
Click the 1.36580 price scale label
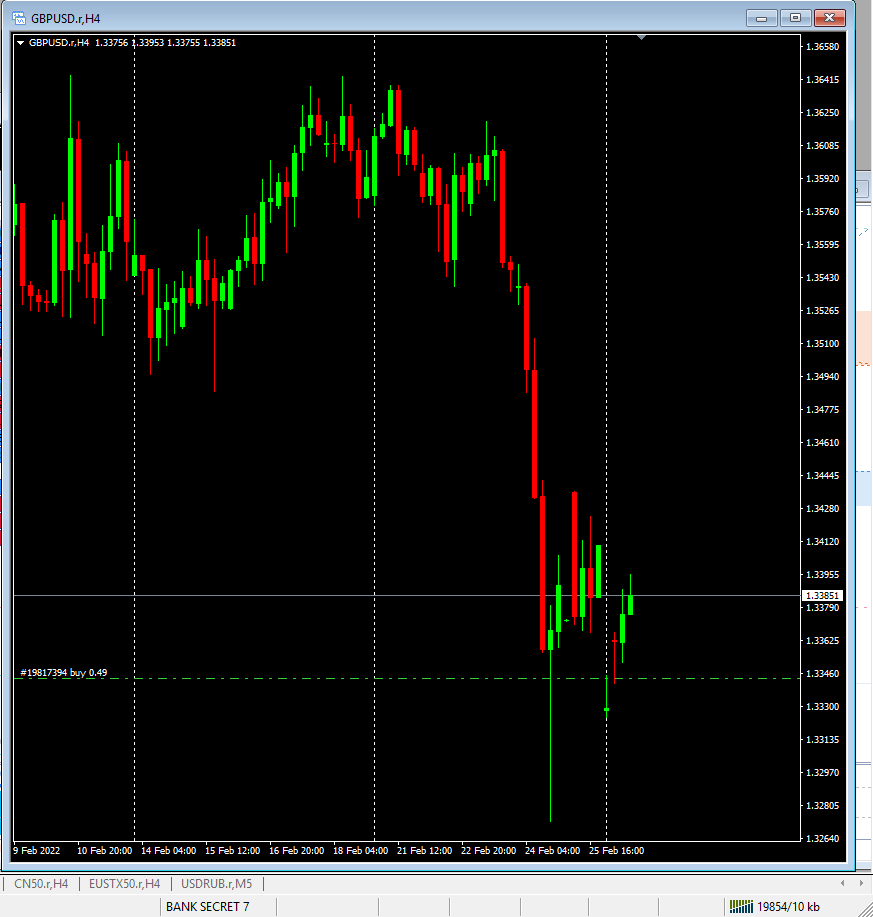click(822, 47)
